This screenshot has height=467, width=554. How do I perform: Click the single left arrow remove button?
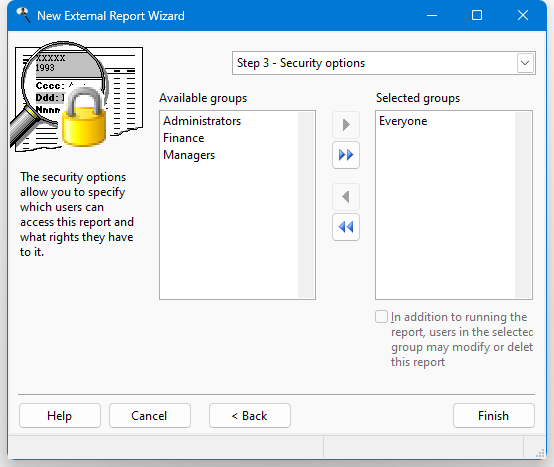(346, 197)
